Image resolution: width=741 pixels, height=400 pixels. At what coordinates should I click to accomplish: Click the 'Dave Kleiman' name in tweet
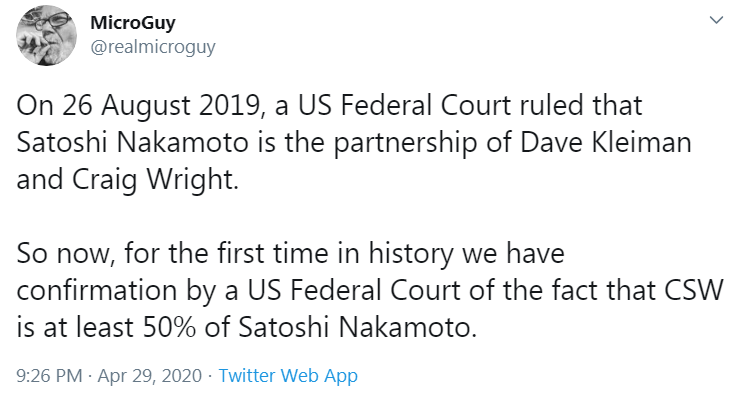pos(606,142)
